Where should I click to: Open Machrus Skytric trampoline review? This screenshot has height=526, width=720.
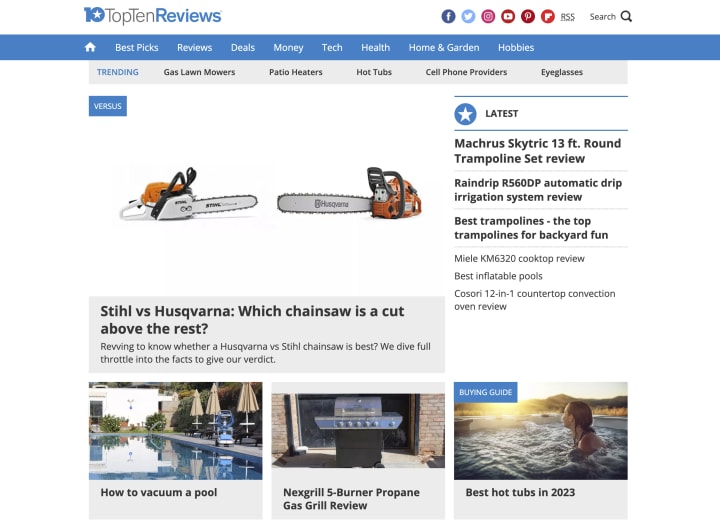click(x=537, y=151)
